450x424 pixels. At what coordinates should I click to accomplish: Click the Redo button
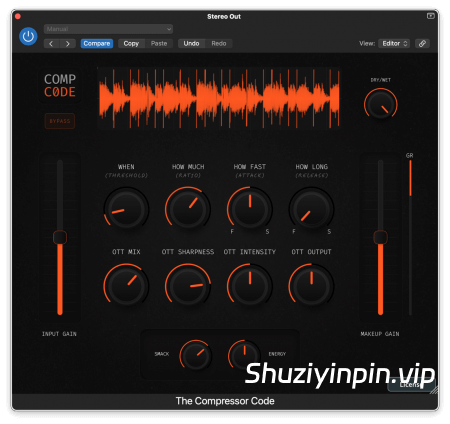coord(219,44)
